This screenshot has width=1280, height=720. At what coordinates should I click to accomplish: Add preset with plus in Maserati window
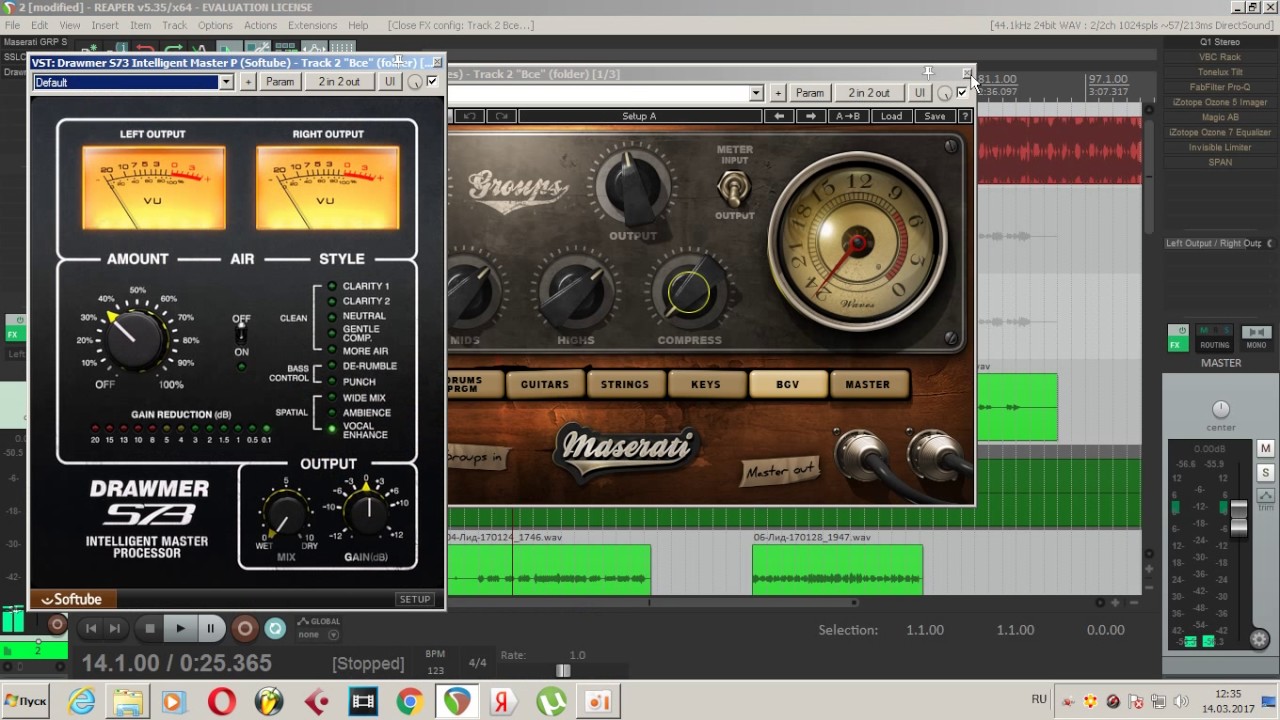pos(778,93)
